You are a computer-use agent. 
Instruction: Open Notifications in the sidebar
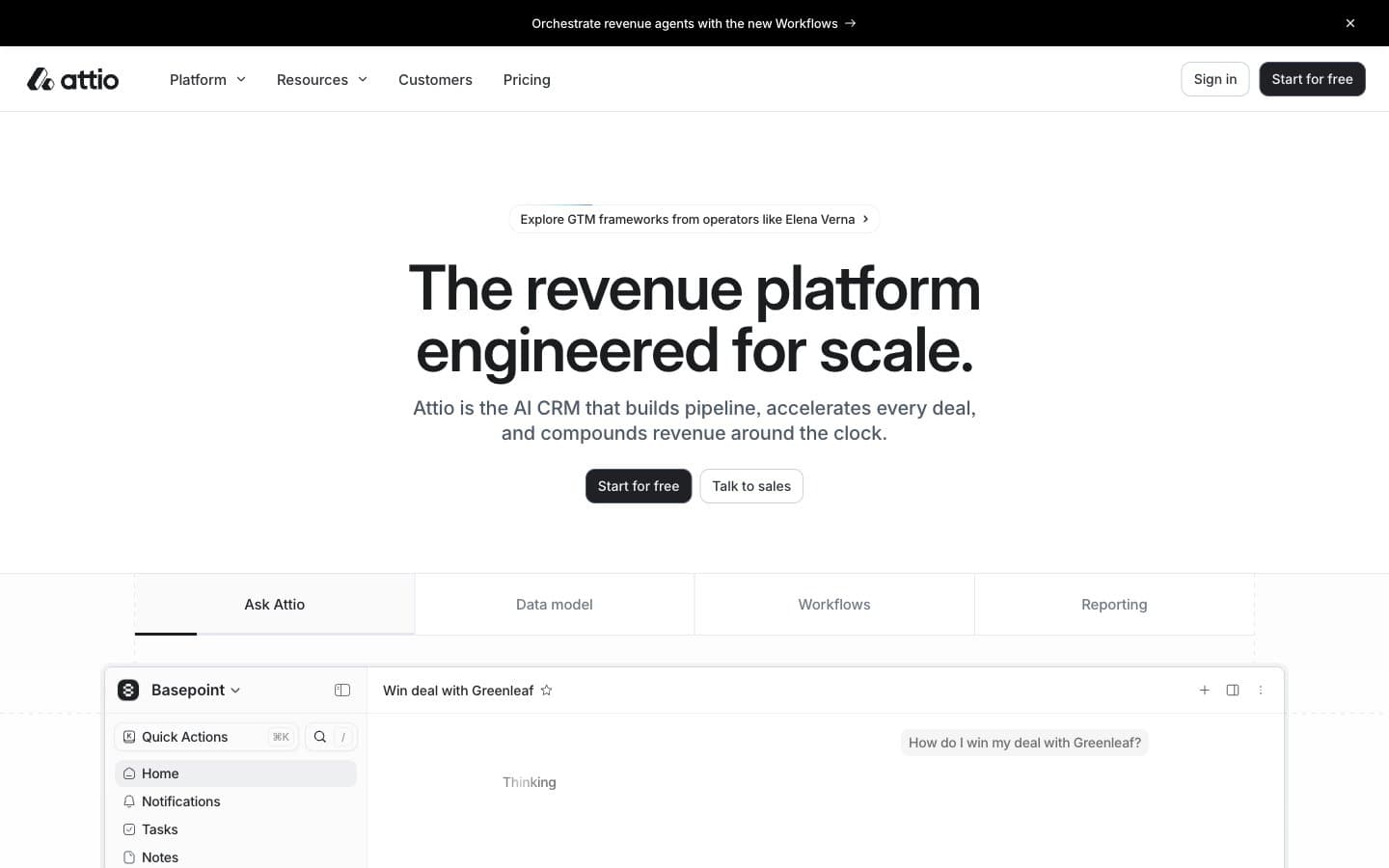235,801
